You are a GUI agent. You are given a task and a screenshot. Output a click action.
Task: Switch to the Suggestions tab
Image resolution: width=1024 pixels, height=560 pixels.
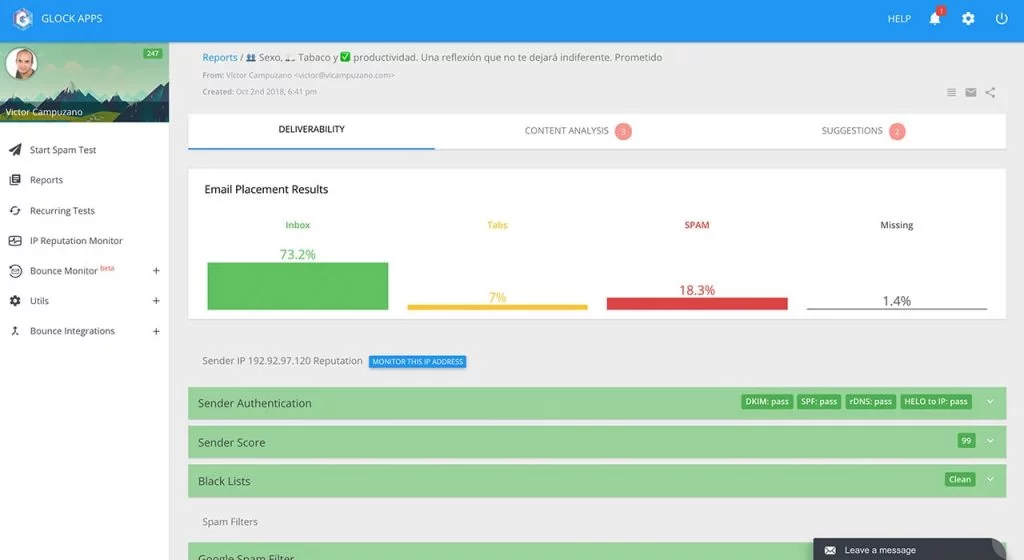[863, 131]
